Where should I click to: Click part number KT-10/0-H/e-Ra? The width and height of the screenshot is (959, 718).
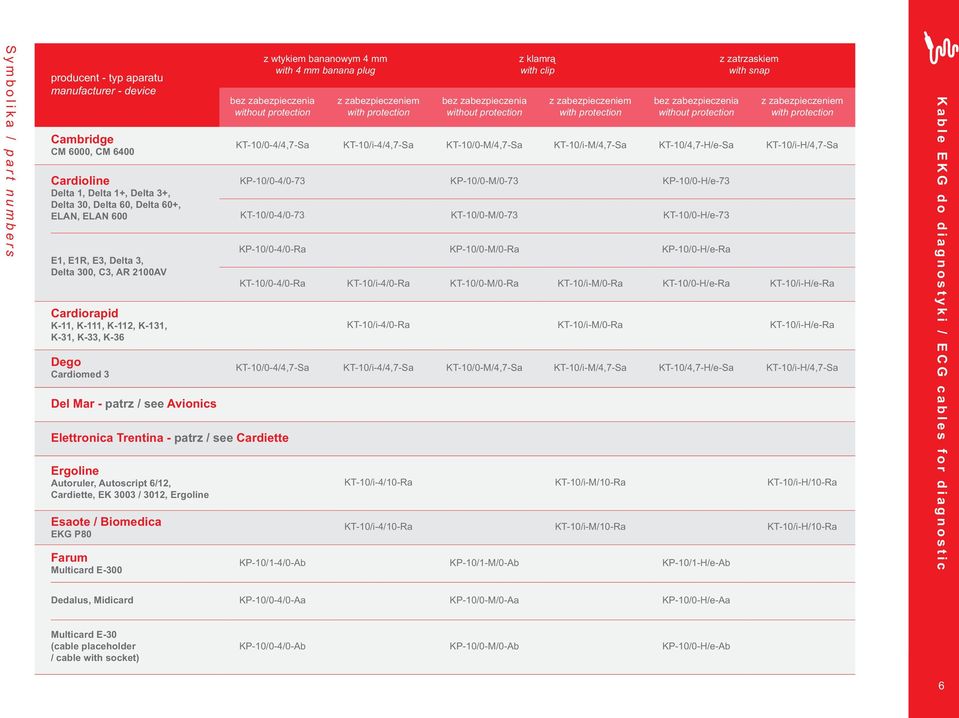coord(696,284)
